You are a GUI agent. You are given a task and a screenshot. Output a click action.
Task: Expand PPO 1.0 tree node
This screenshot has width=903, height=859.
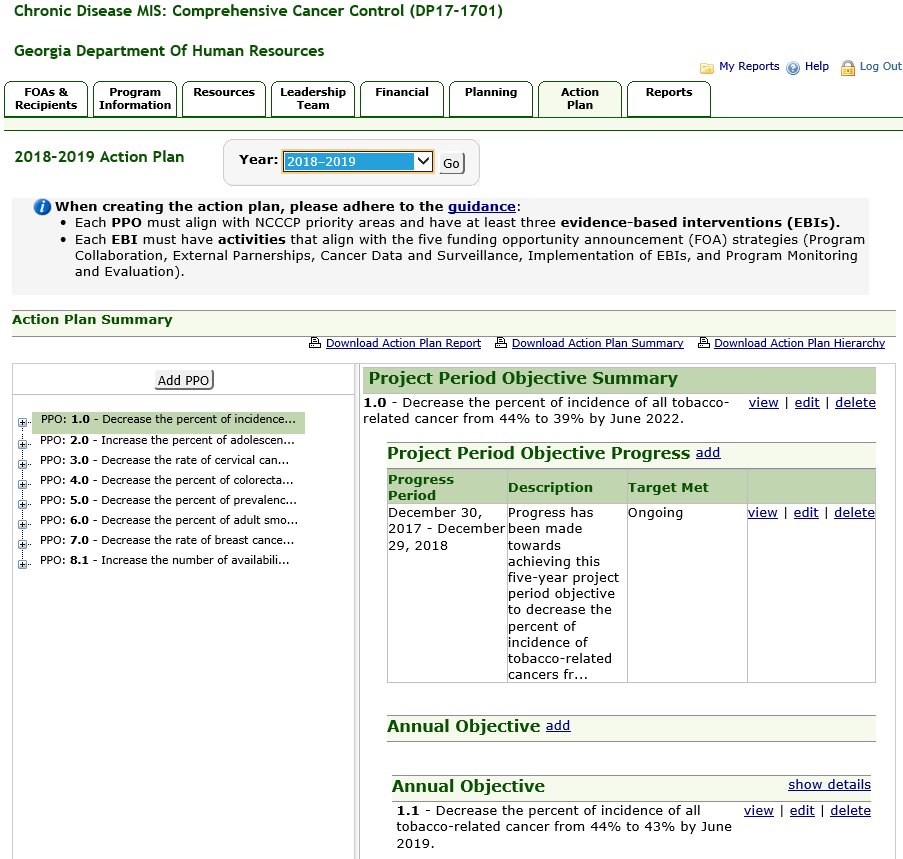tap(22, 423)
